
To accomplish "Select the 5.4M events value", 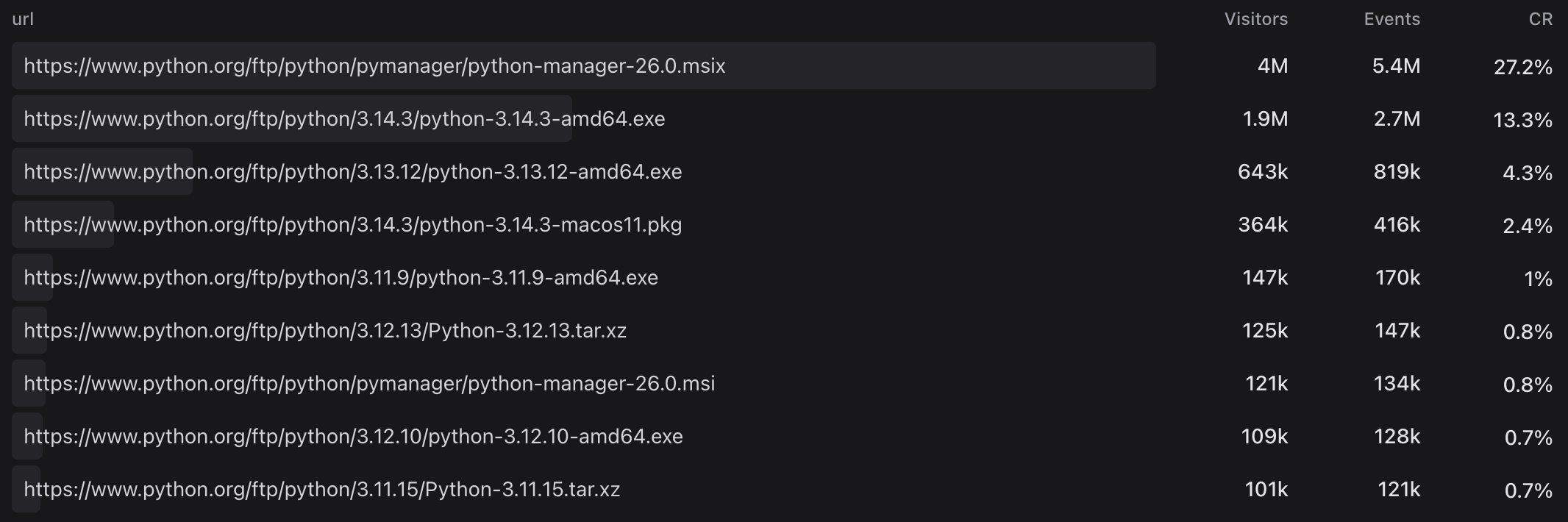I will tap(1396, 66).
